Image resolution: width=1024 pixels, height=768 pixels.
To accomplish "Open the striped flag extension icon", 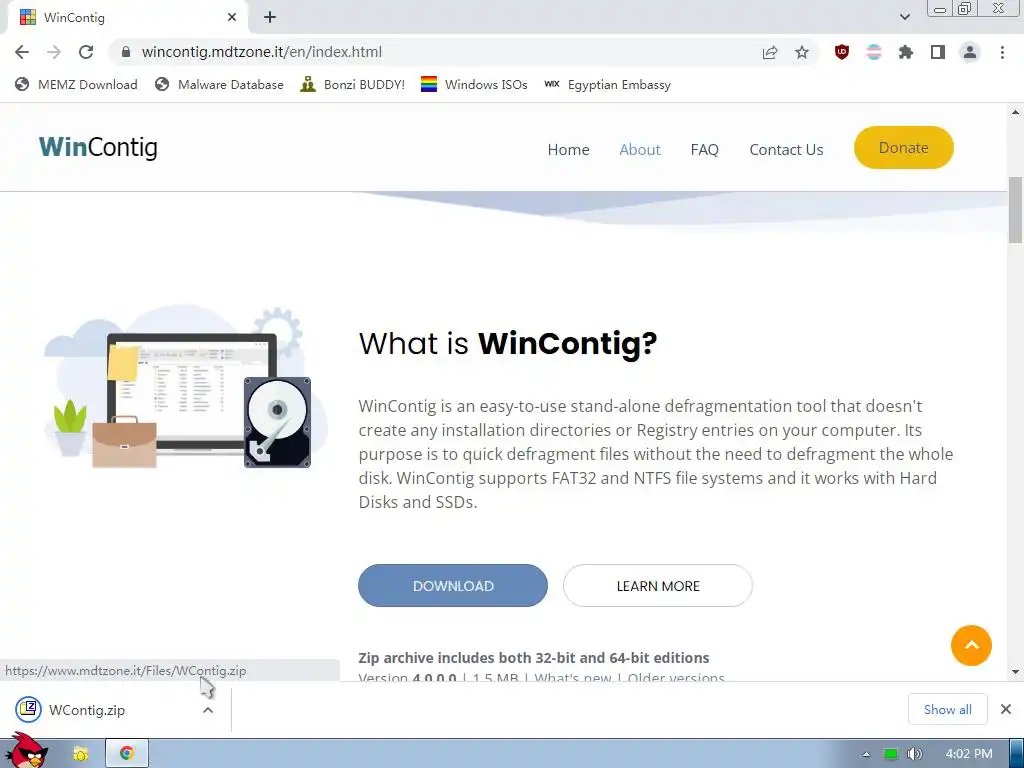I will click(874, 52).
